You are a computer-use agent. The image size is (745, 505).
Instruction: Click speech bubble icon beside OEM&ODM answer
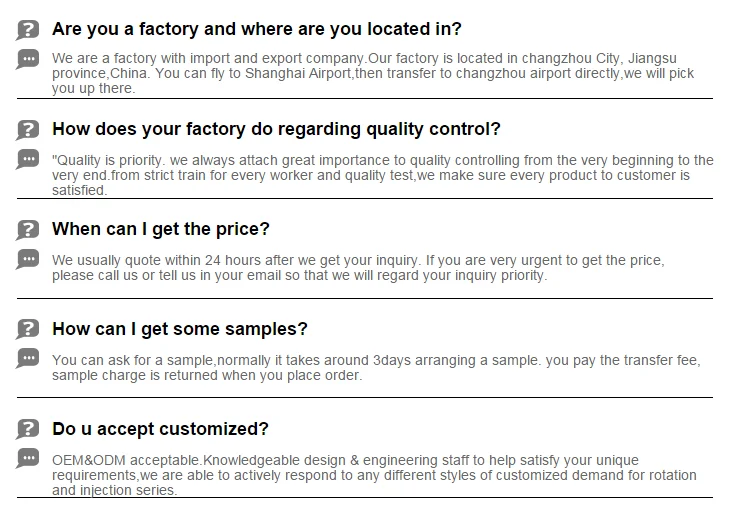(28, 459)
